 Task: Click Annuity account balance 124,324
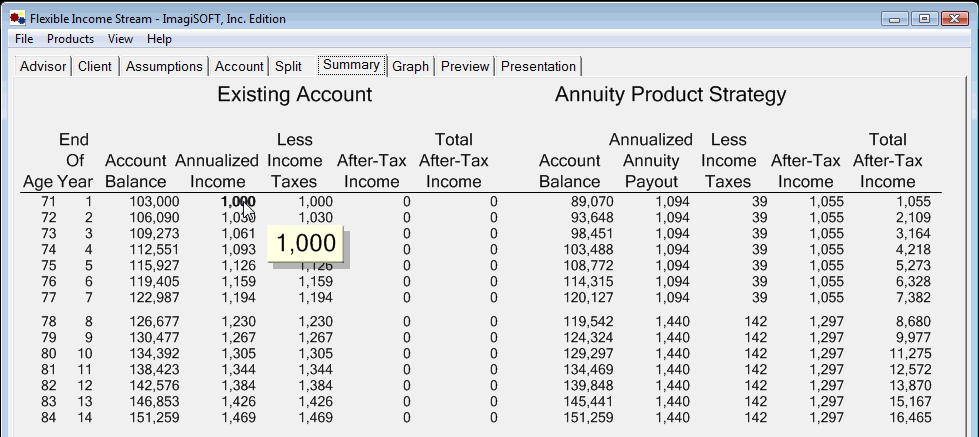[x=589, y=338]
